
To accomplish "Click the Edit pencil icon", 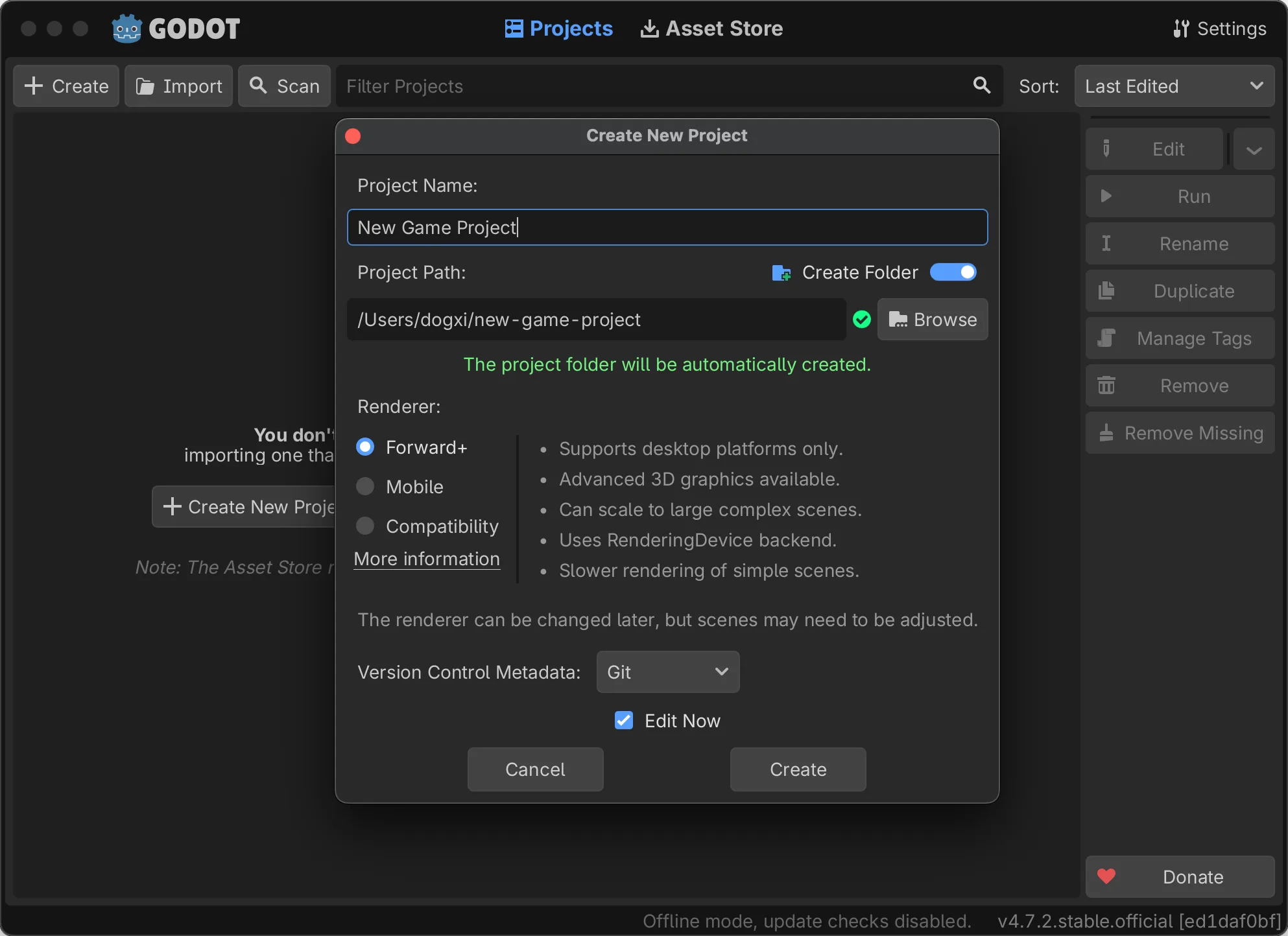I will [1106, 149].
